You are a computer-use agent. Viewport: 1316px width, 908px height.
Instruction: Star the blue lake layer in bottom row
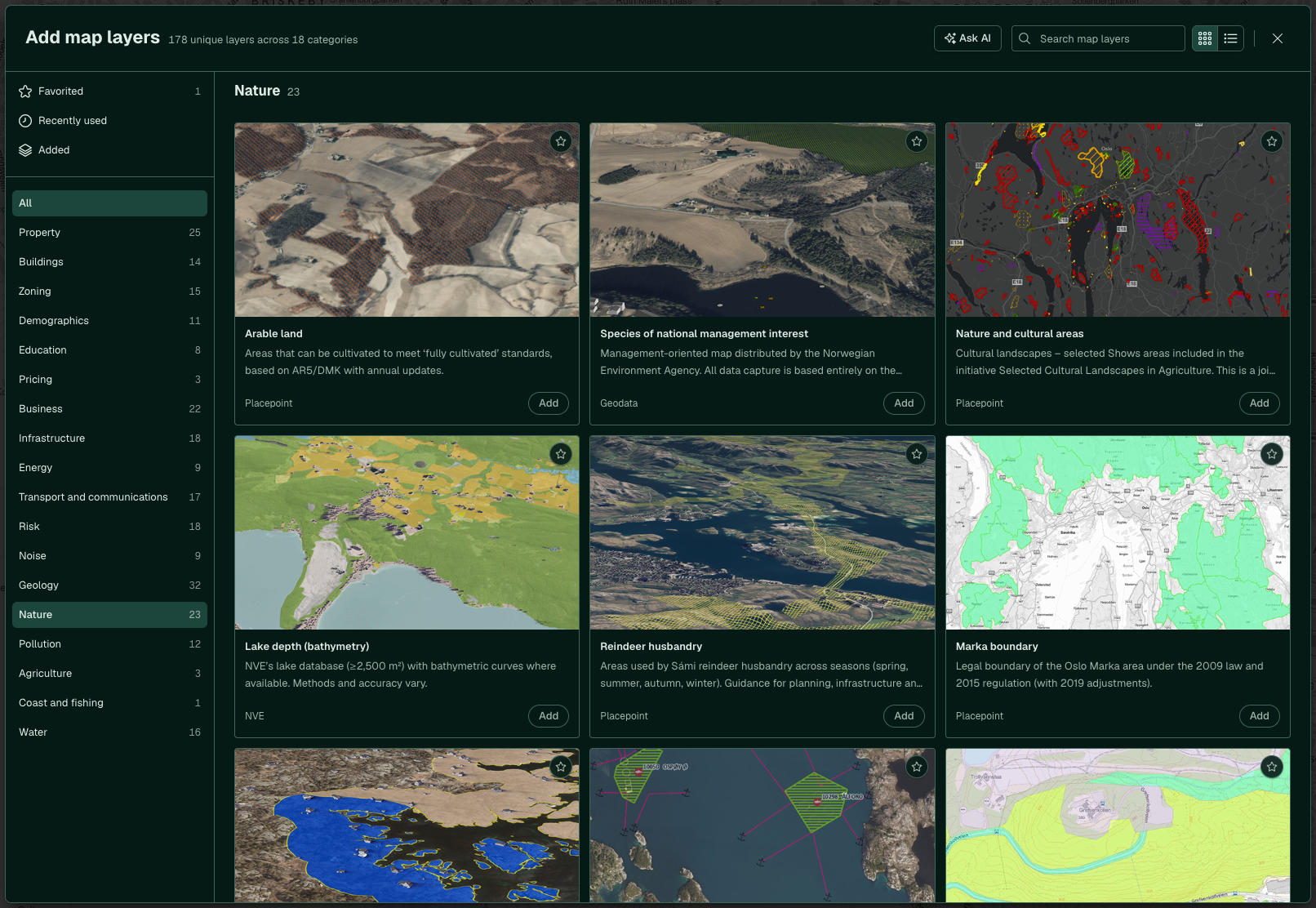pyautogui.click(x=561, y=767)
